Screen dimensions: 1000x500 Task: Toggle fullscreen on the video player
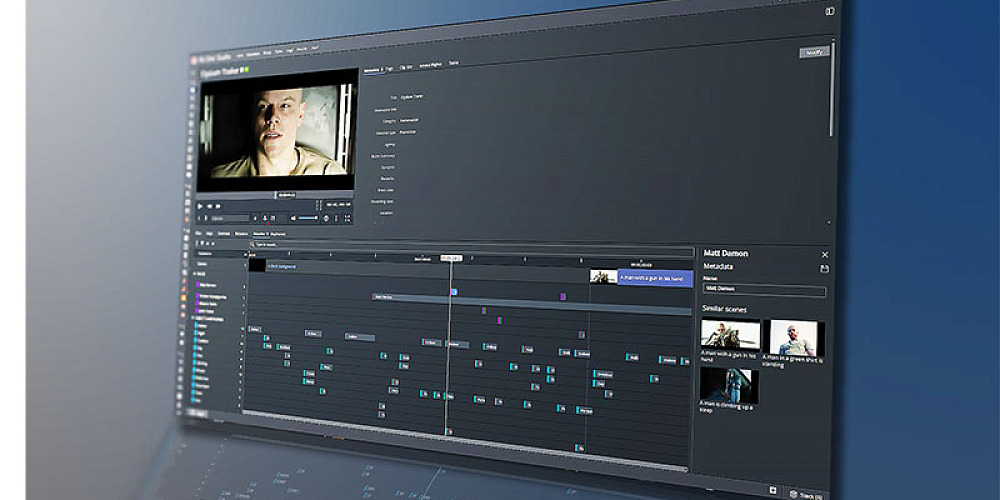(348, 218)
